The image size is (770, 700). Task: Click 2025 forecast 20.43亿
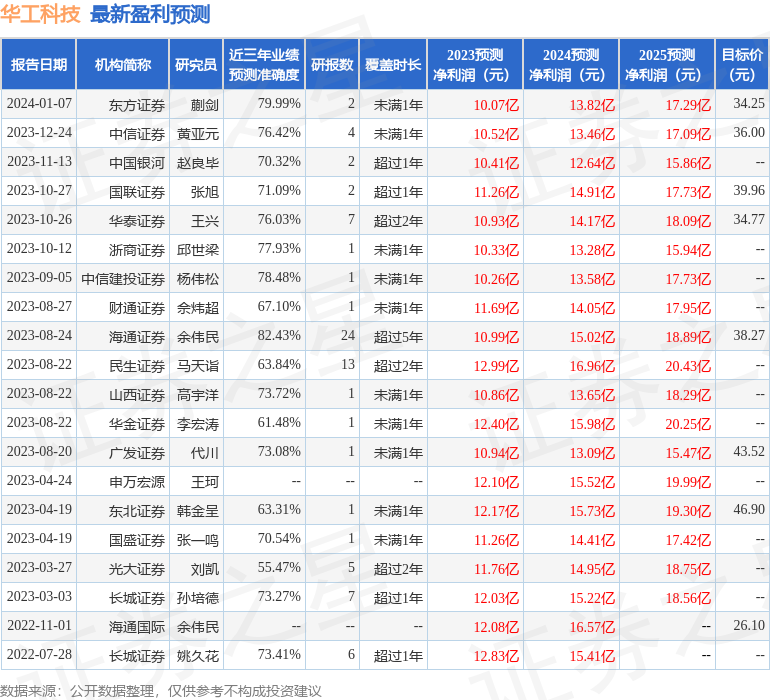point(688,366)
